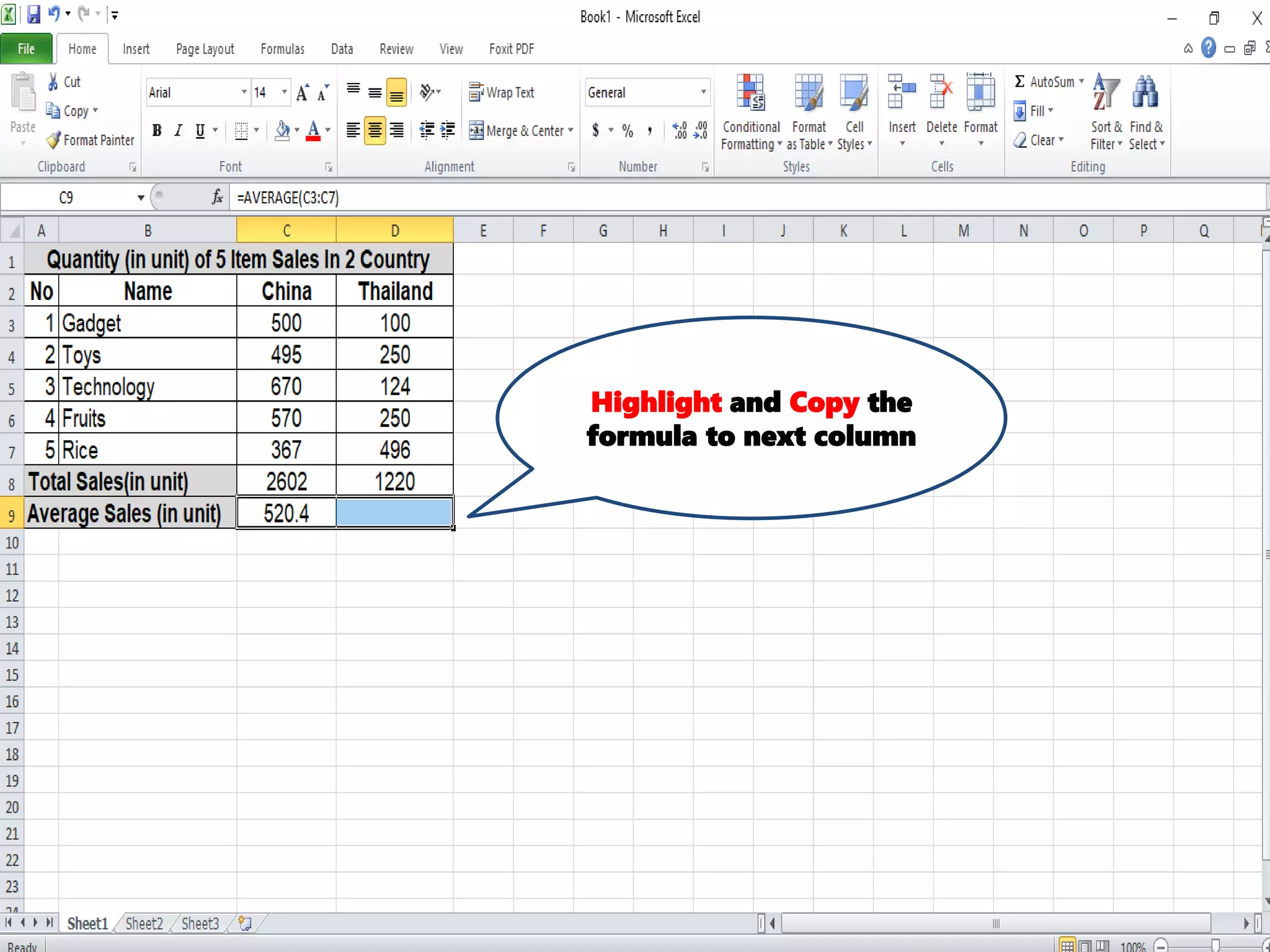Toggle Wrap Text
The image size is (1270, 952).
pos(502,92)
